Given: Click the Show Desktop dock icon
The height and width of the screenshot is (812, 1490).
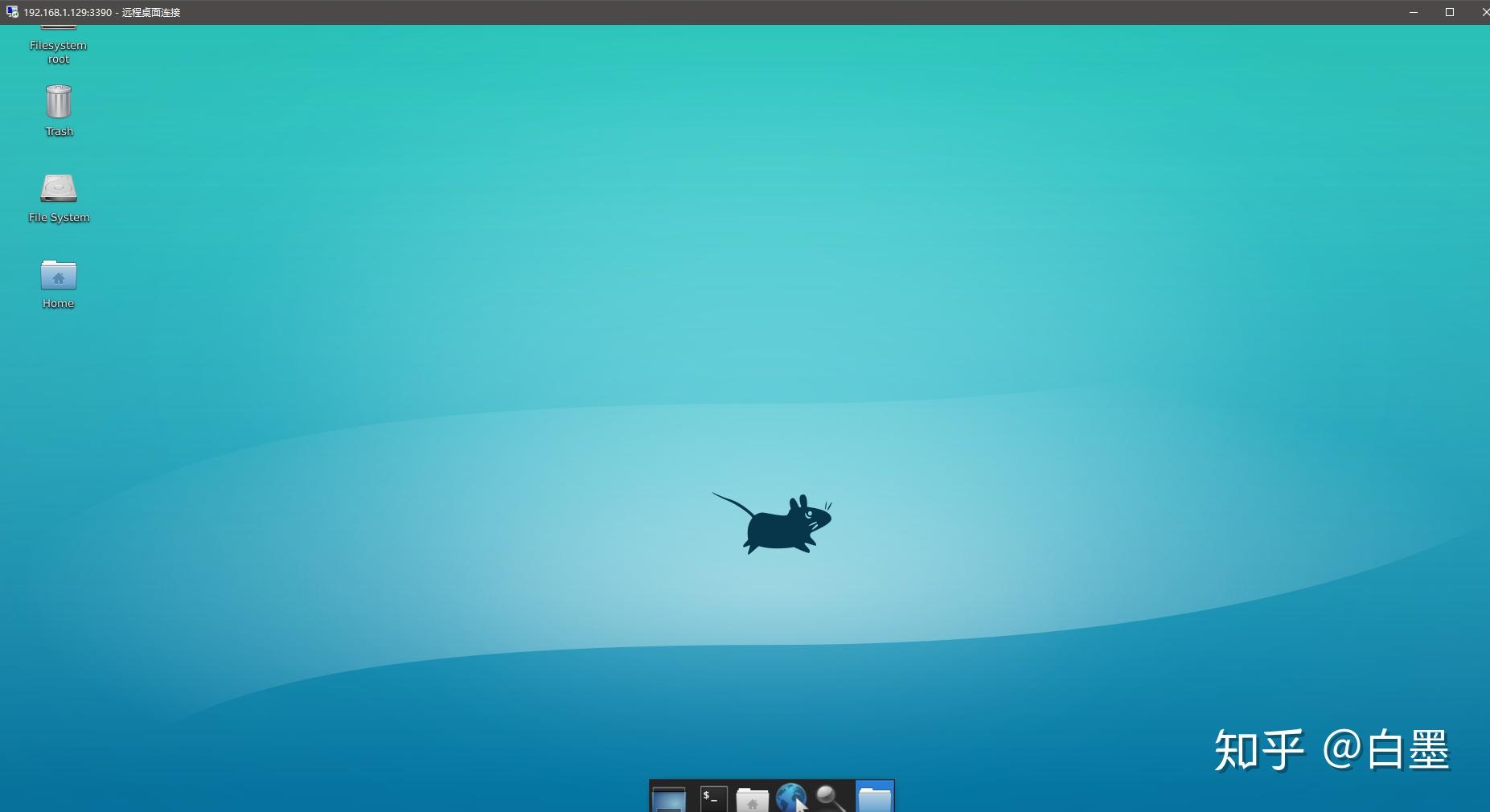Looking at the screenshot, I should (669, 798).
